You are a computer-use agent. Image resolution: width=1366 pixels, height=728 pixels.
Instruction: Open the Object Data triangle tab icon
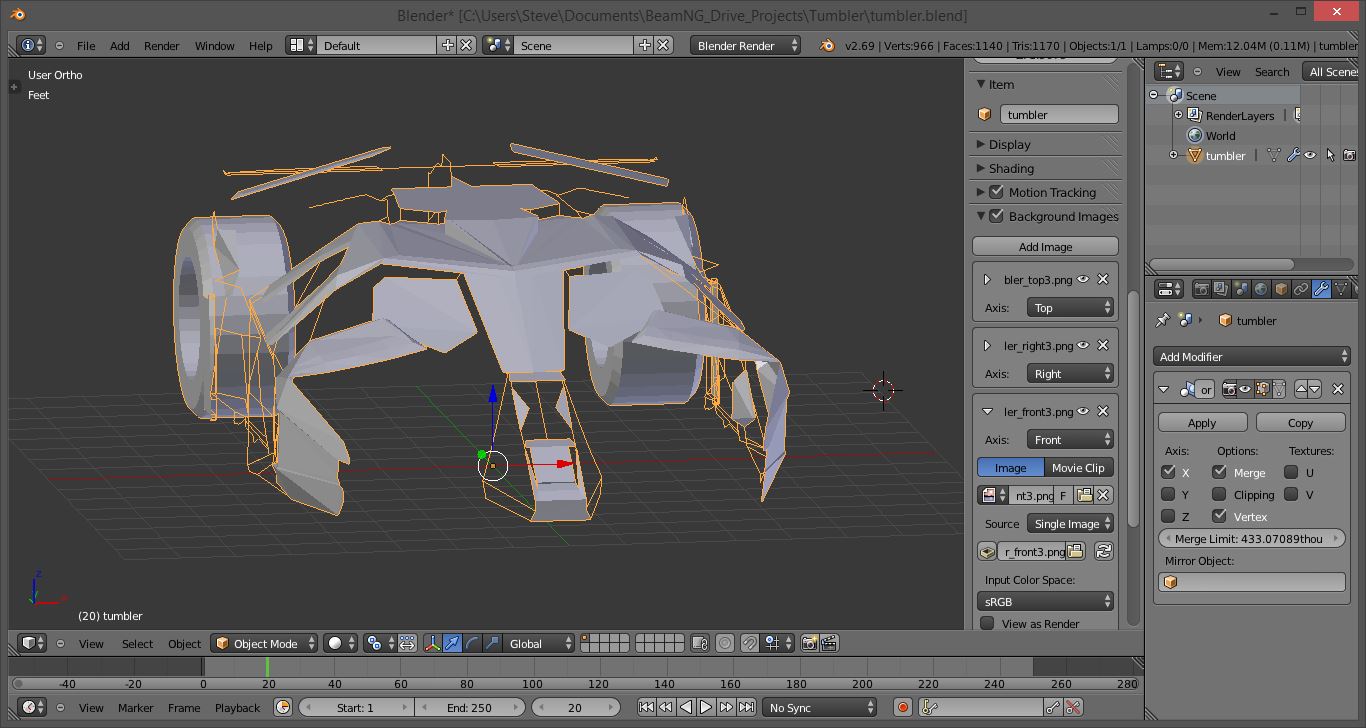[x=1341, y=289]
